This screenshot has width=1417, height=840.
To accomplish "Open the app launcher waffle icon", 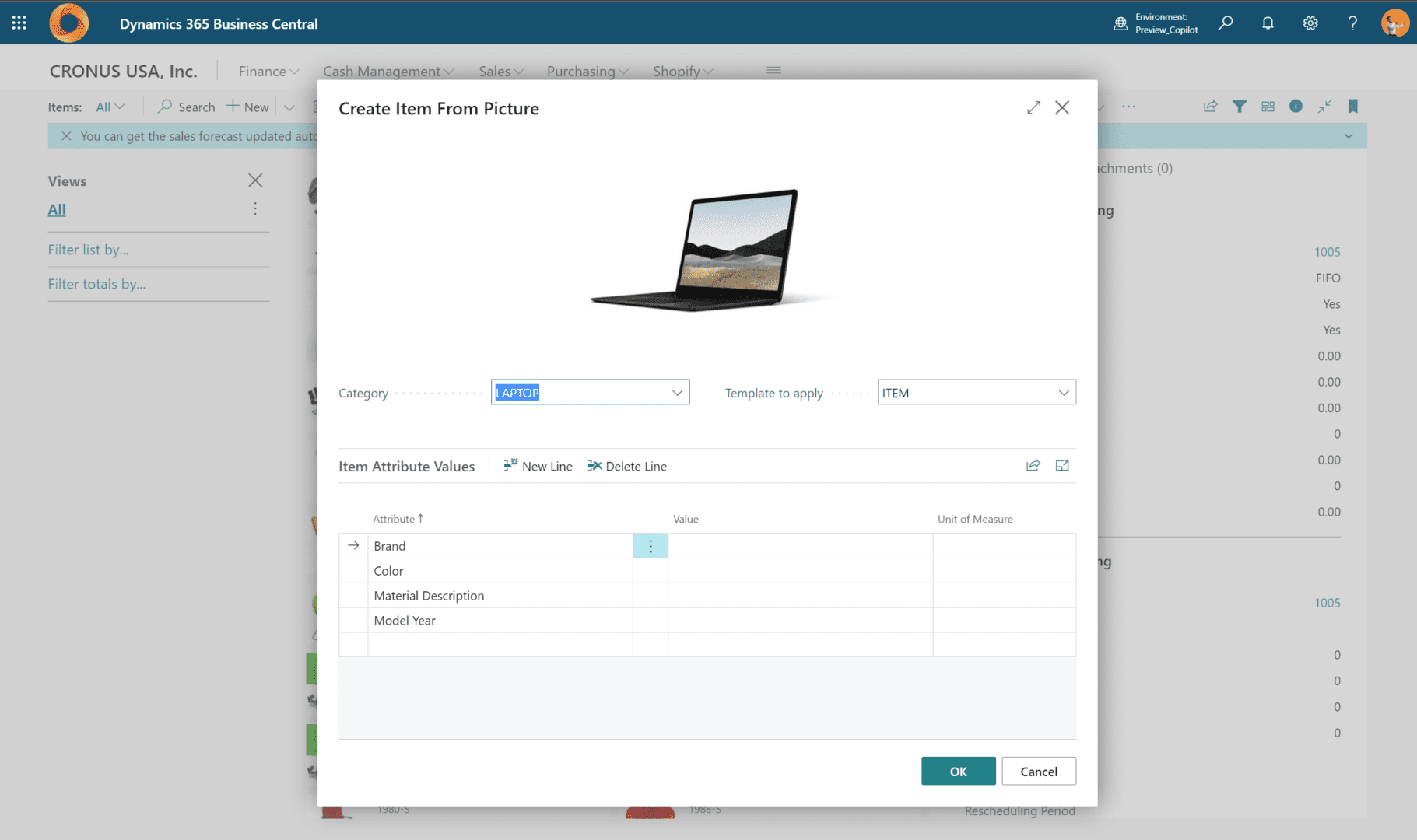I will point(19,23).
